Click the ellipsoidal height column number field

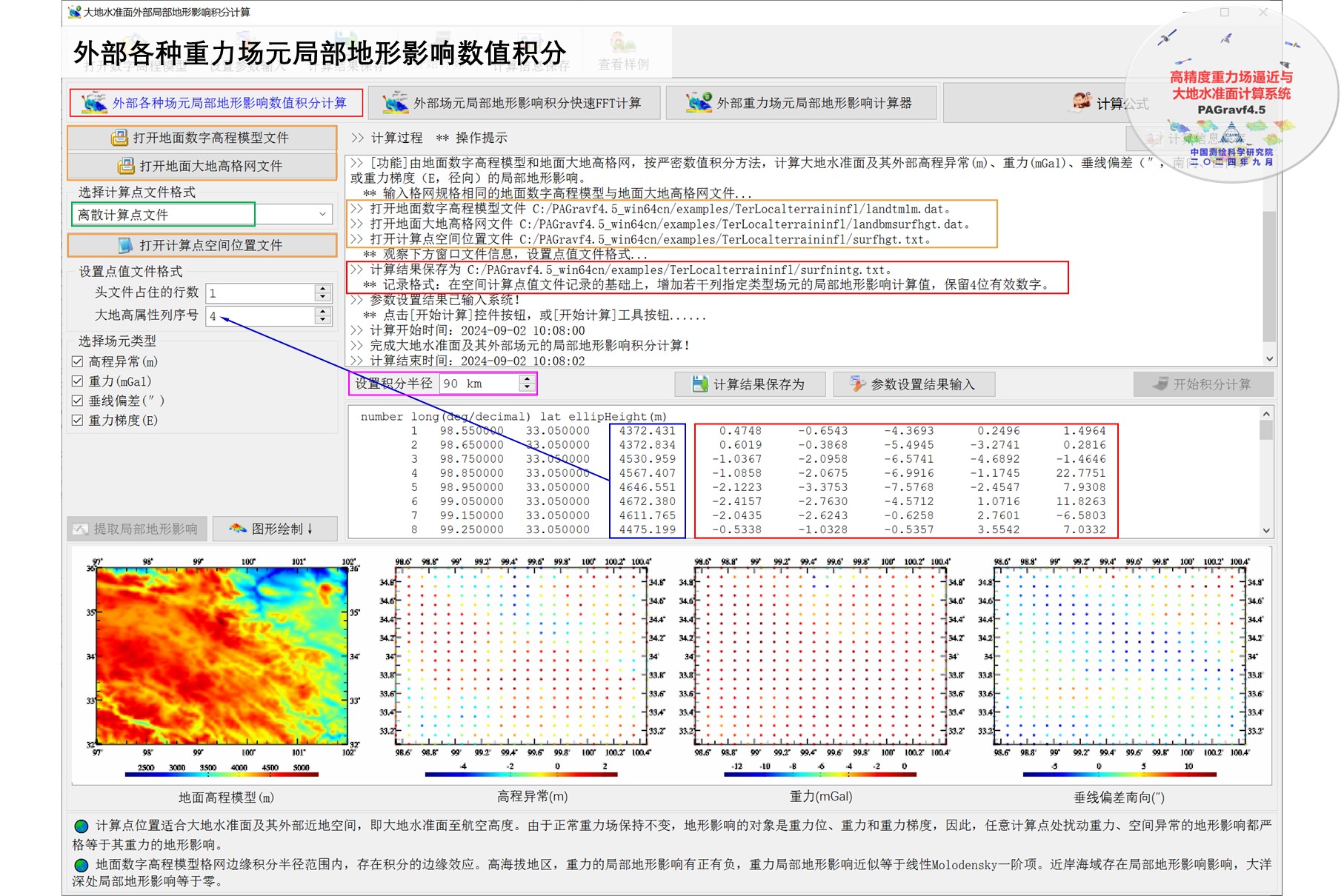(x=260, y=316)
